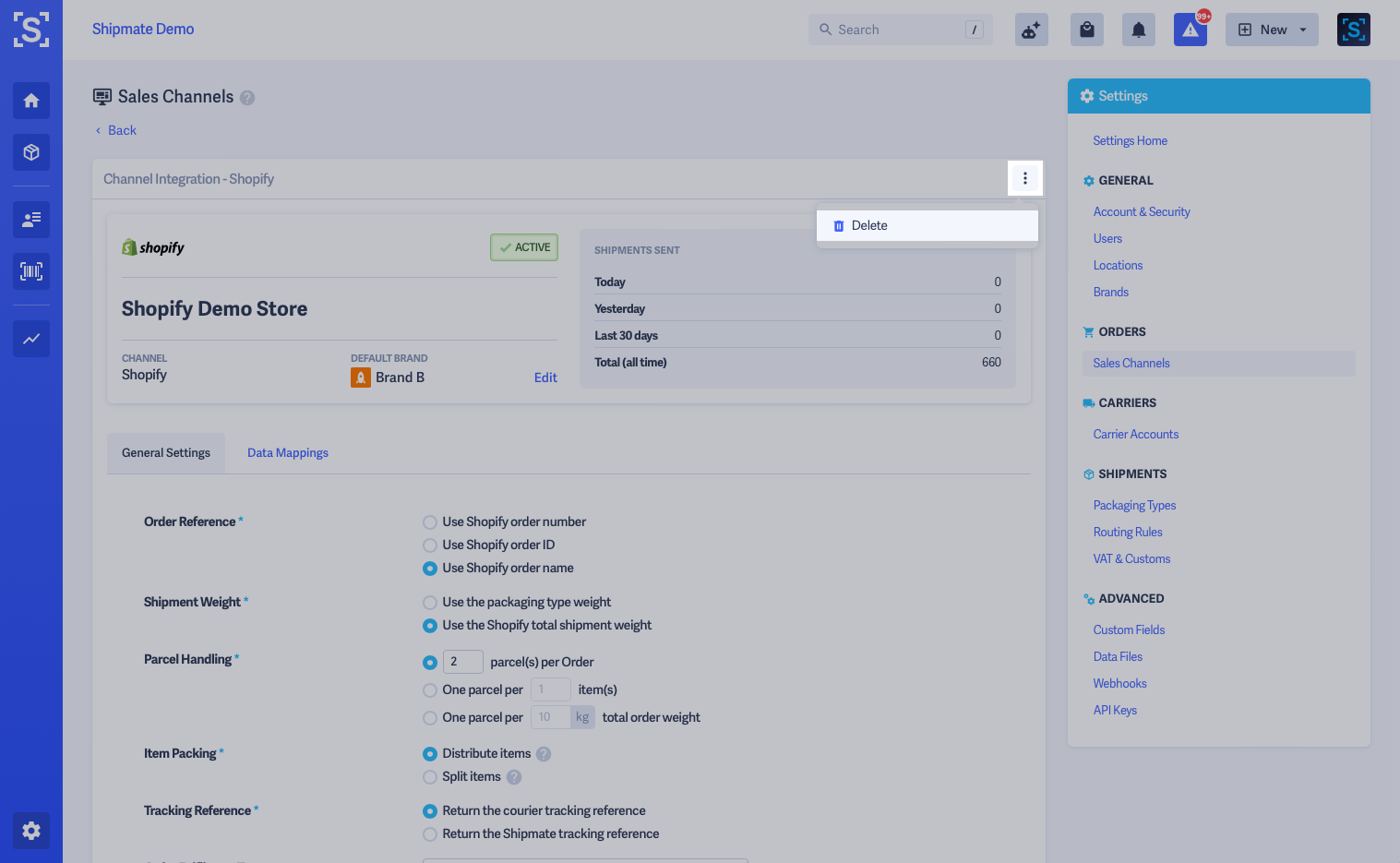The width and height of the screenshot is (1400, 863).
Task: Expand the New button dropdown arrow
Action: (x=1302, y=29)
